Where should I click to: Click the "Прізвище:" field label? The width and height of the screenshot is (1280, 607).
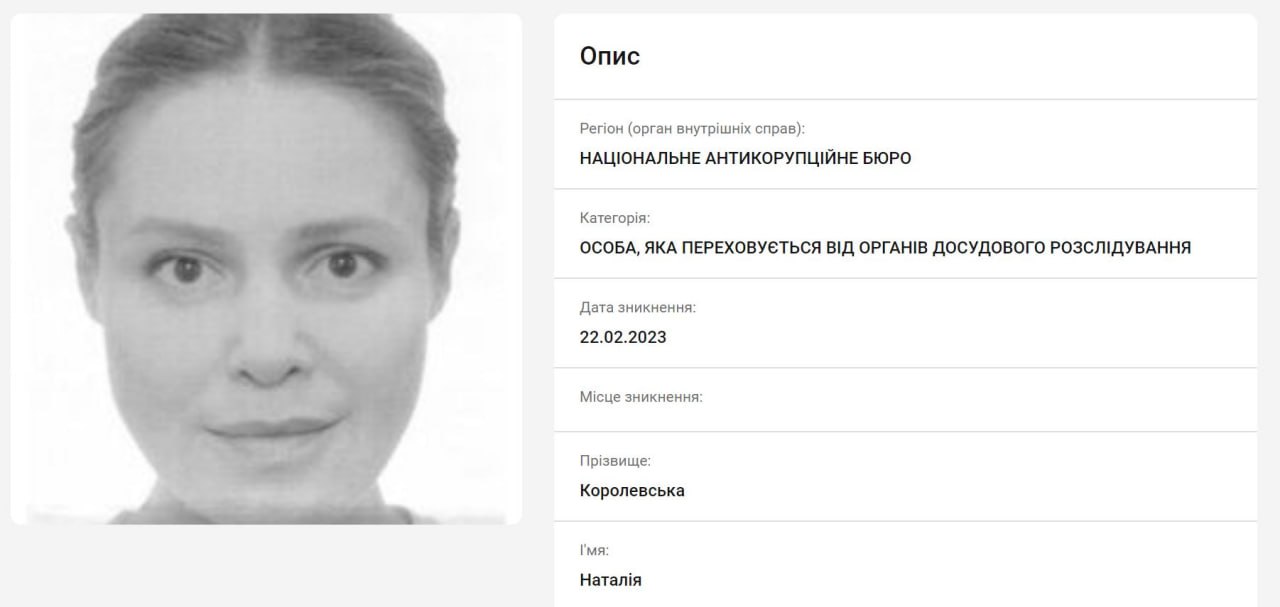[615, 461]
